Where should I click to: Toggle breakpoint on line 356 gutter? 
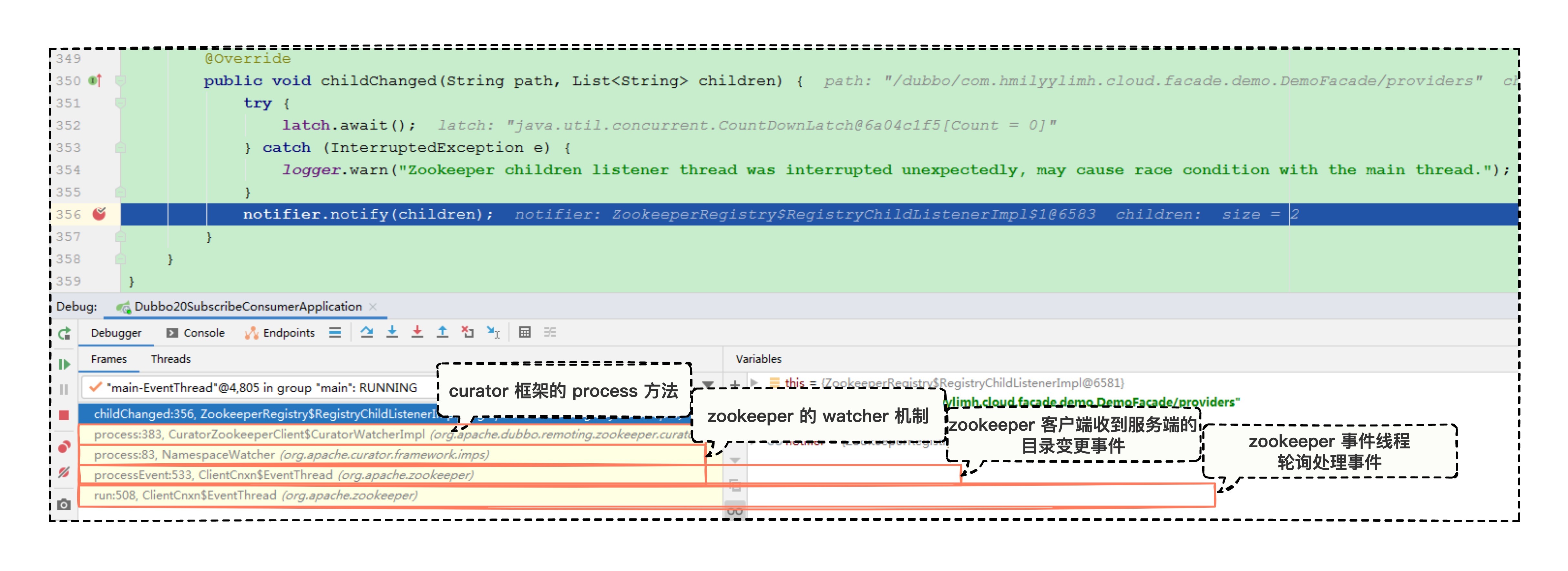[x=99, y=214]
